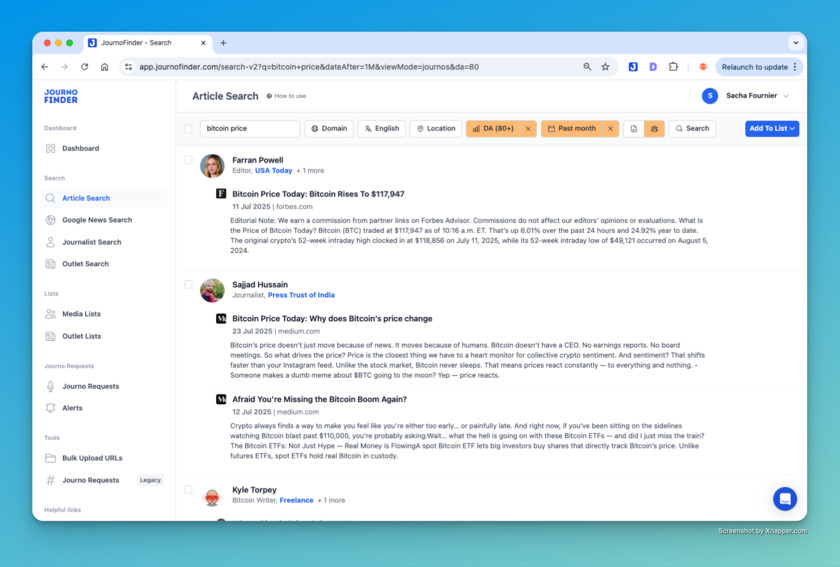Go to Journalist Search

[x=92, y=242]
